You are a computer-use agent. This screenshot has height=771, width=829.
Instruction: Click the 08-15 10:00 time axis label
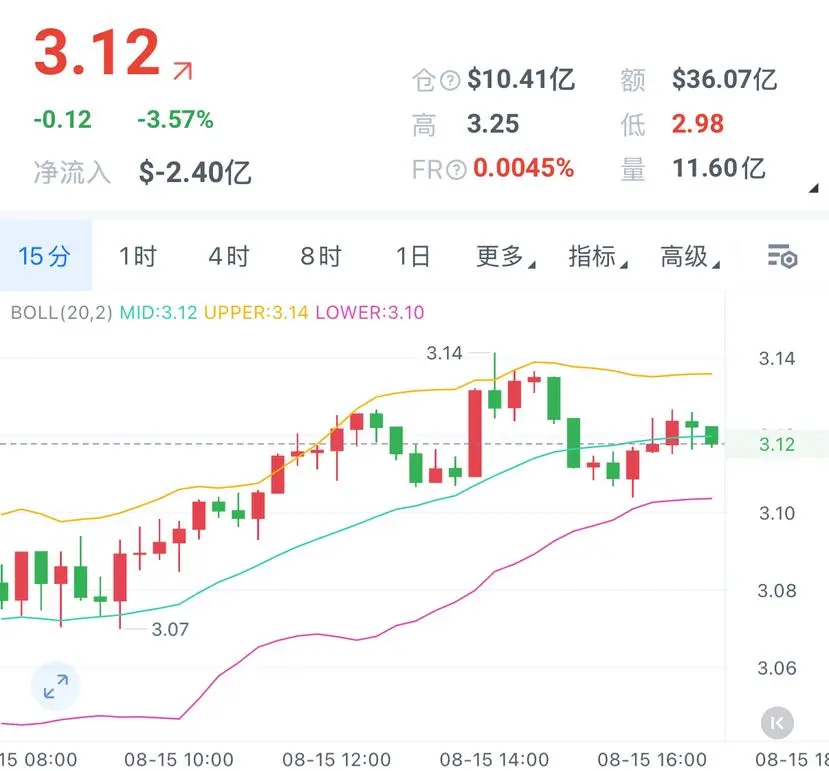(x=179, y=760)
